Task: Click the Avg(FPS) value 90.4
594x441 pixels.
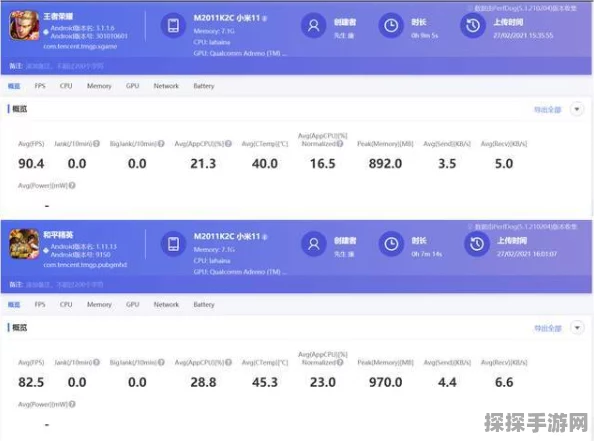Action: pos(31,164)
